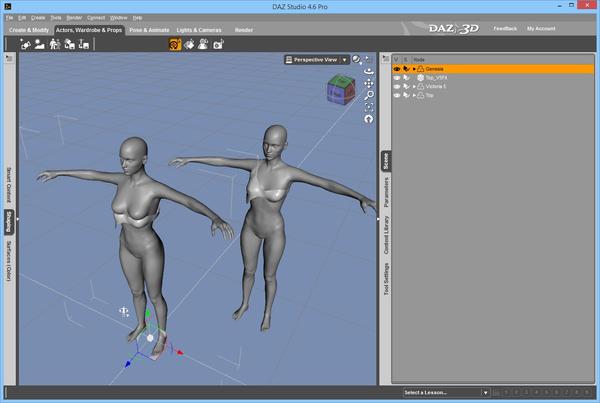Open the Render menu

tap(74, 18)
